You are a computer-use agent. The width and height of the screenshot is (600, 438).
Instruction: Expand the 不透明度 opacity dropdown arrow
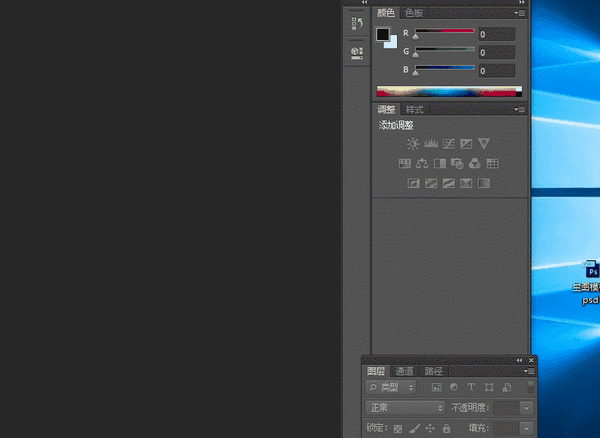(527, 408)
